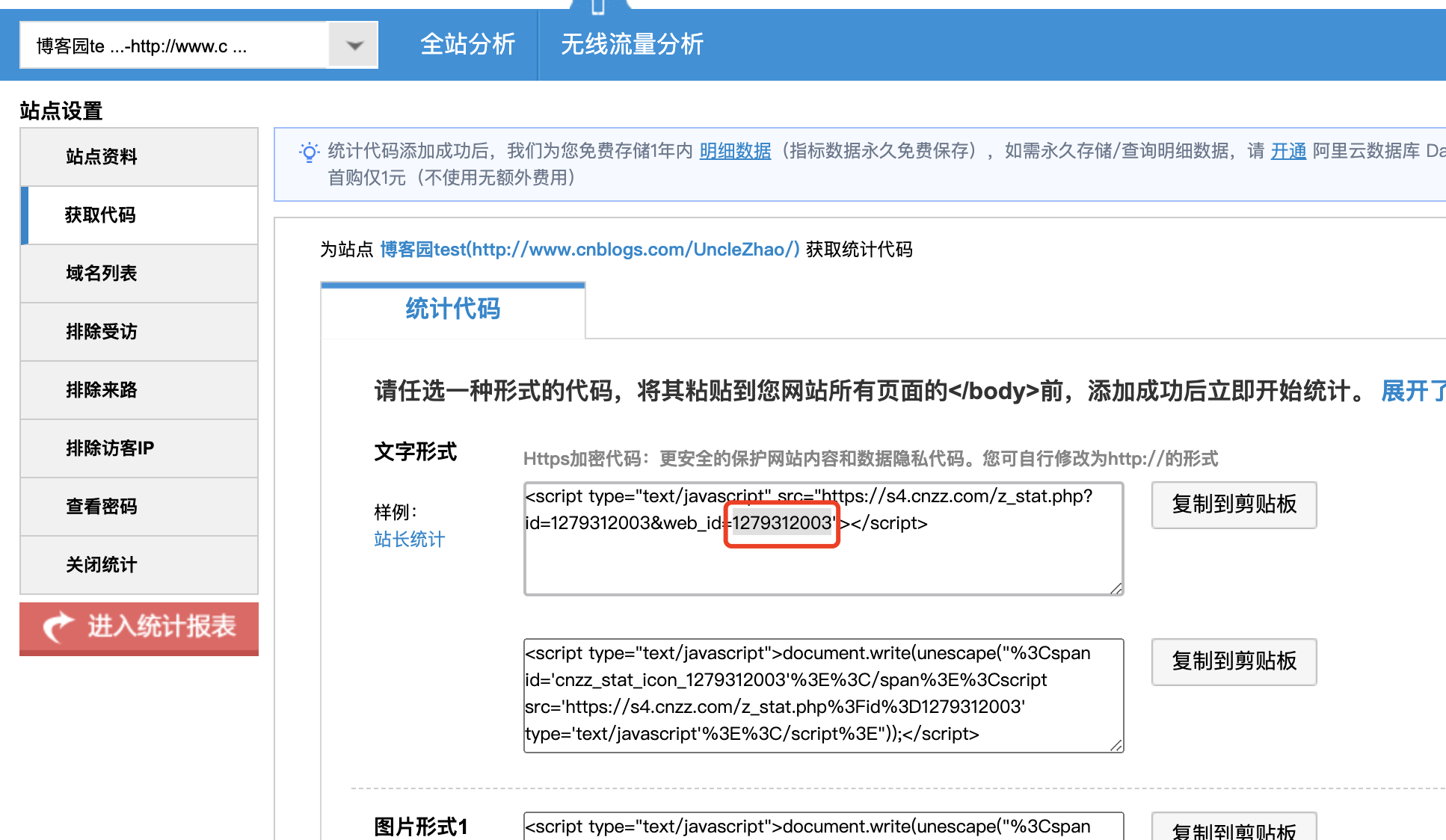
Task: Click the 样例: label
Action: click(396, 513)
